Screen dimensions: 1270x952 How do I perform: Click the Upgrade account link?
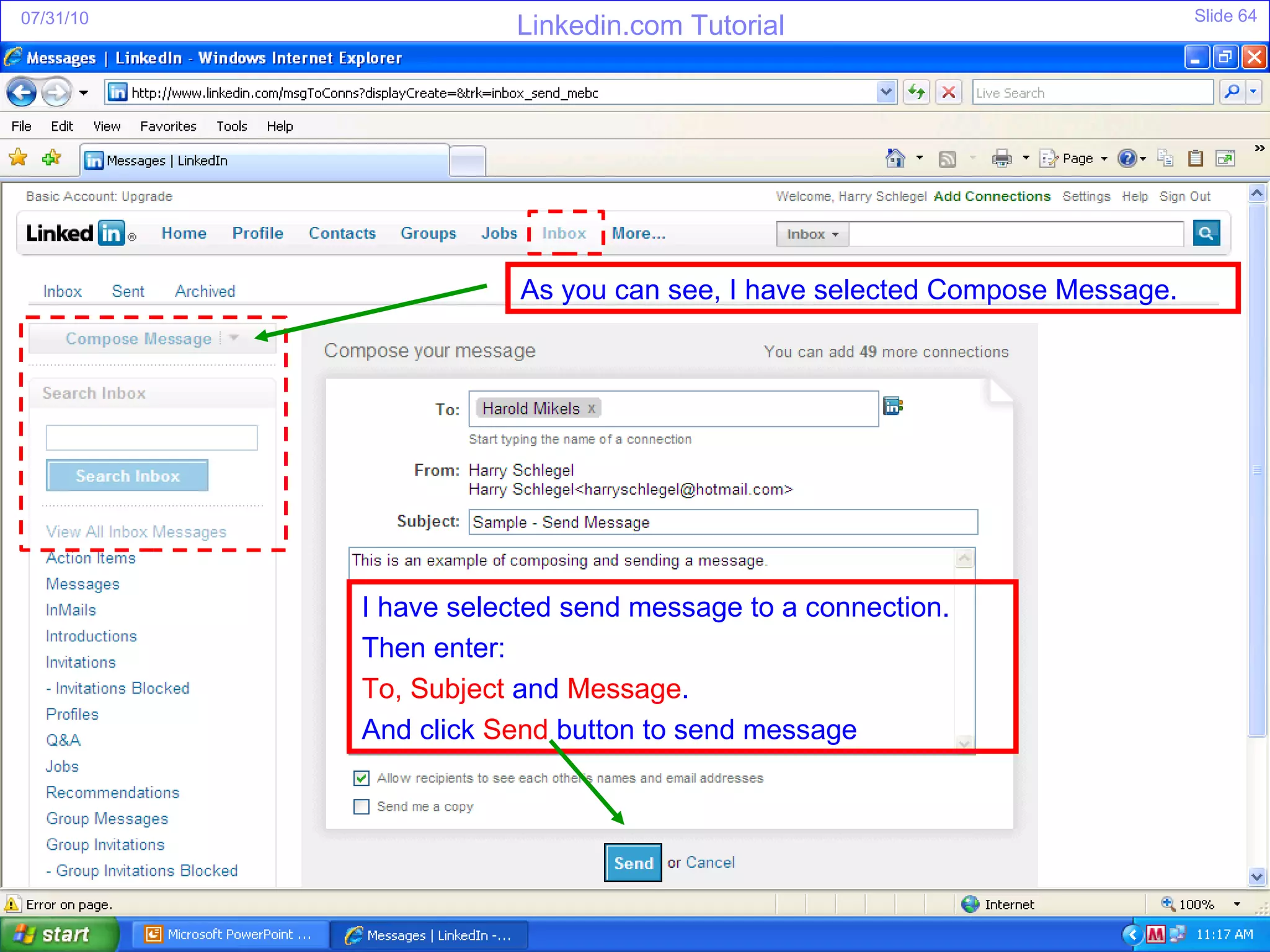147,196
